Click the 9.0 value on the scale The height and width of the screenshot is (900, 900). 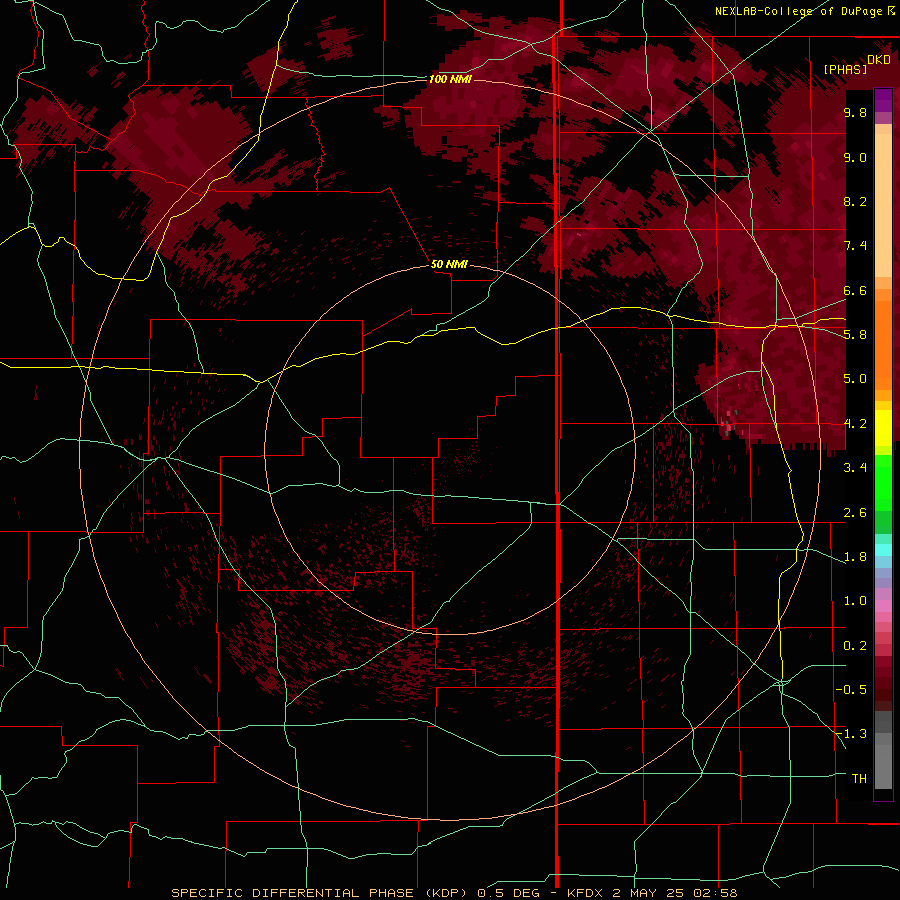click(x=855, y=157)
